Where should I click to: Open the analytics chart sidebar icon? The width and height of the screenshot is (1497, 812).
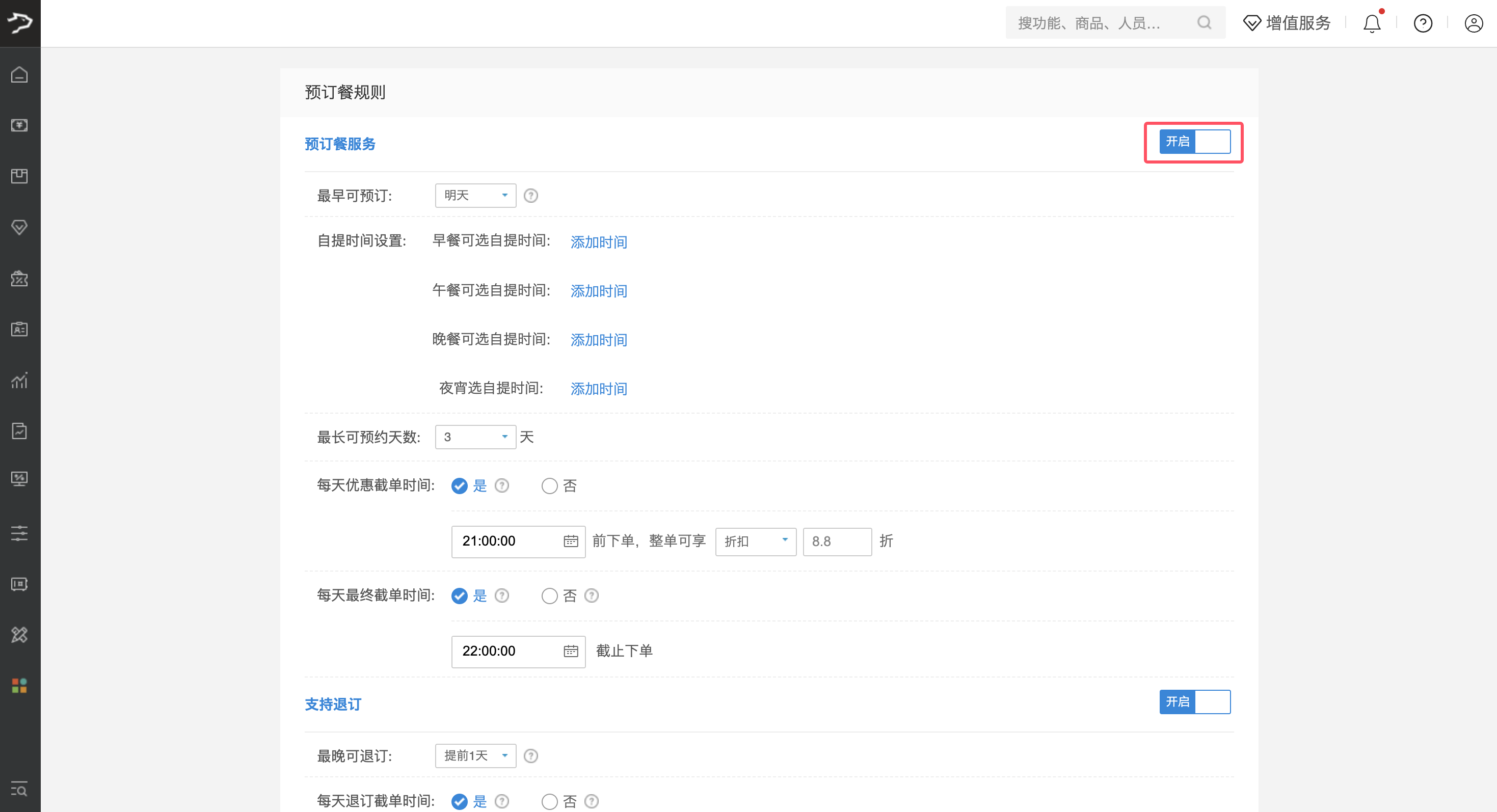coord(19,381)
